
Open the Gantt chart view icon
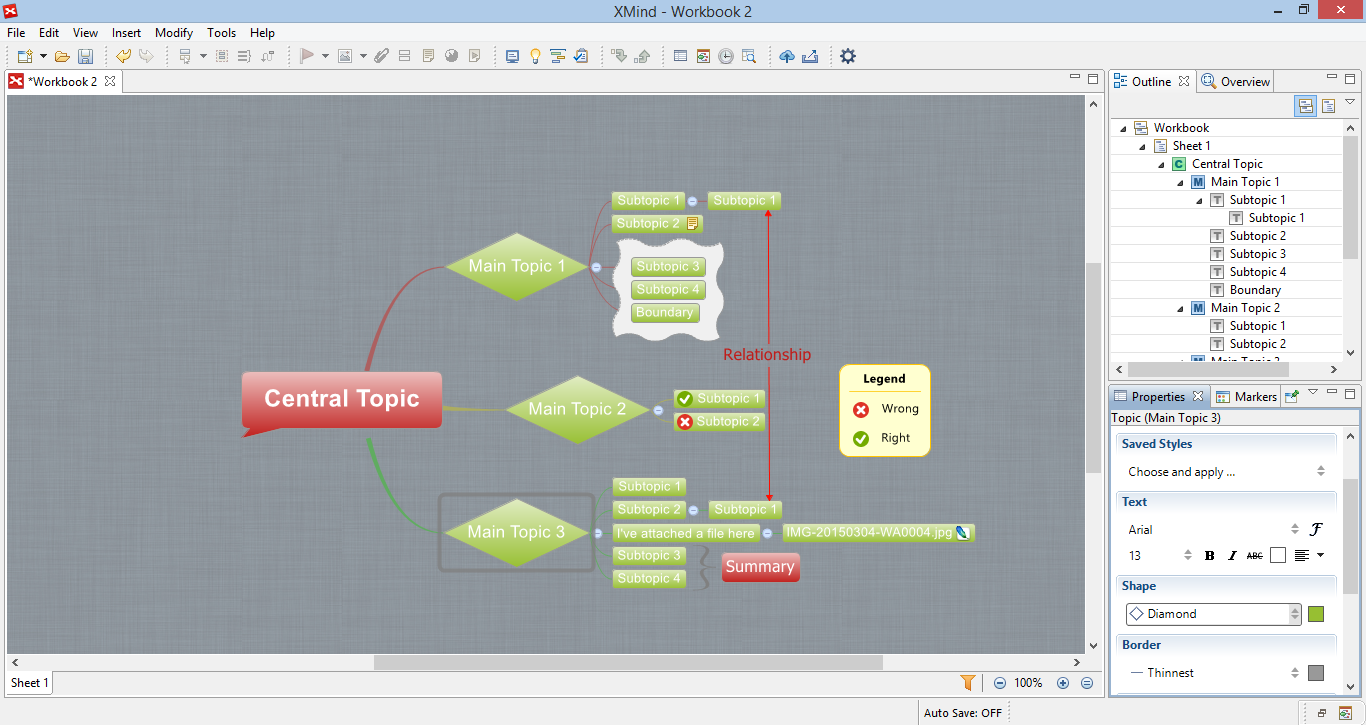pos(558,57)
